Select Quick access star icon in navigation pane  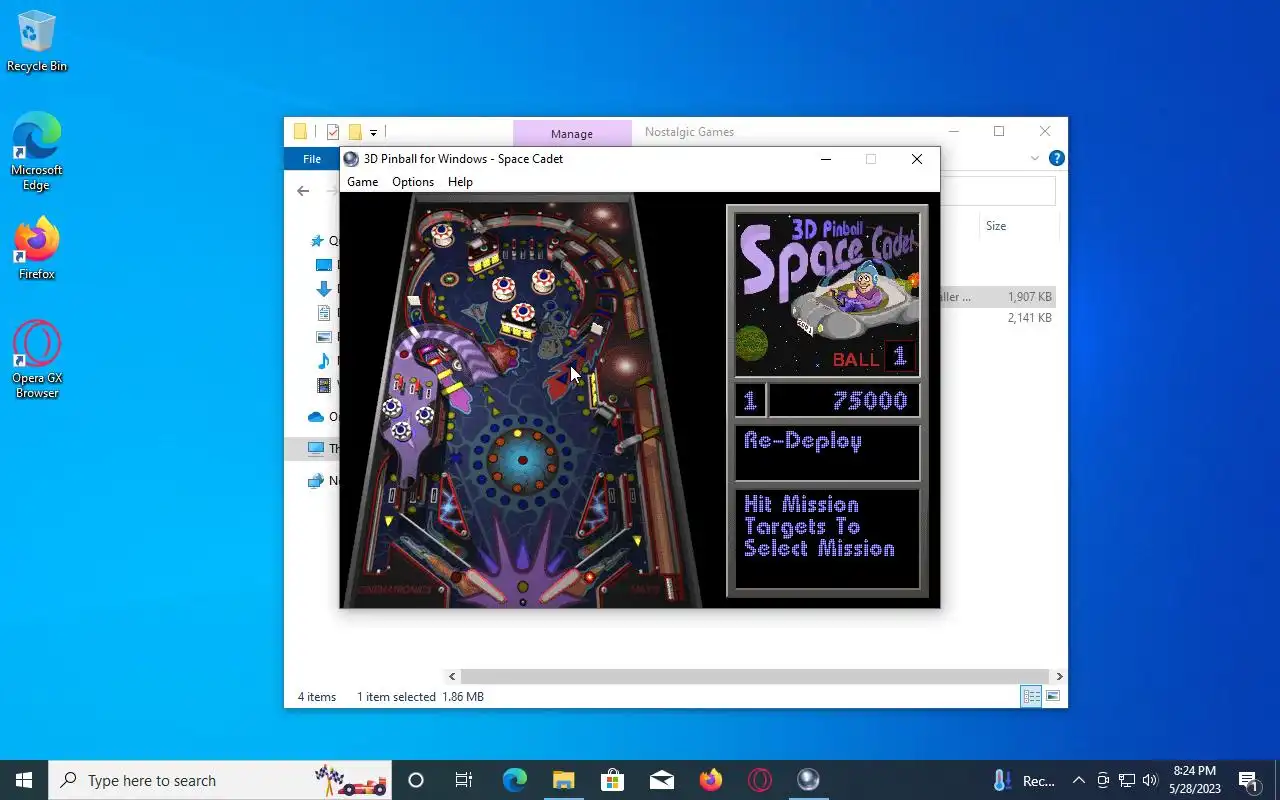click(x=317, y=241)
